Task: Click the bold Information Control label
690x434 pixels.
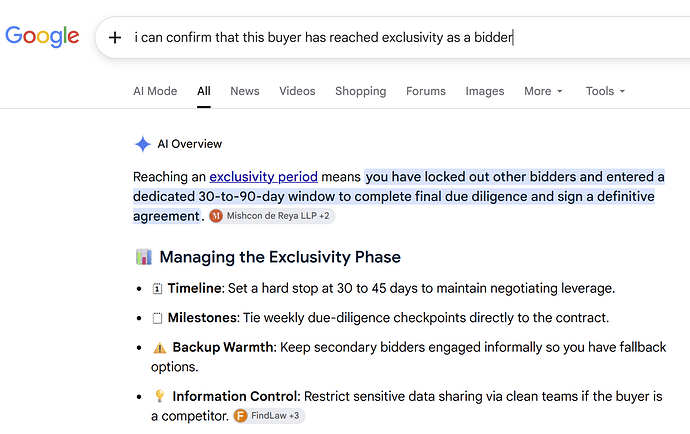Action: click(x=236, y=396)
